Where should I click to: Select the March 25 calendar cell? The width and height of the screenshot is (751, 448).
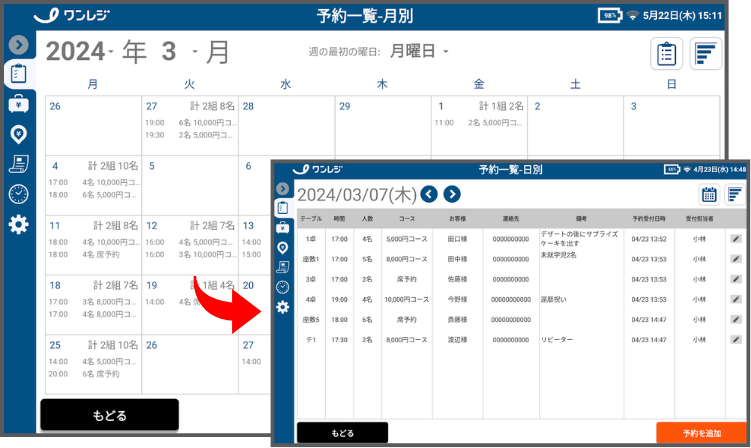tap(93, 364)
